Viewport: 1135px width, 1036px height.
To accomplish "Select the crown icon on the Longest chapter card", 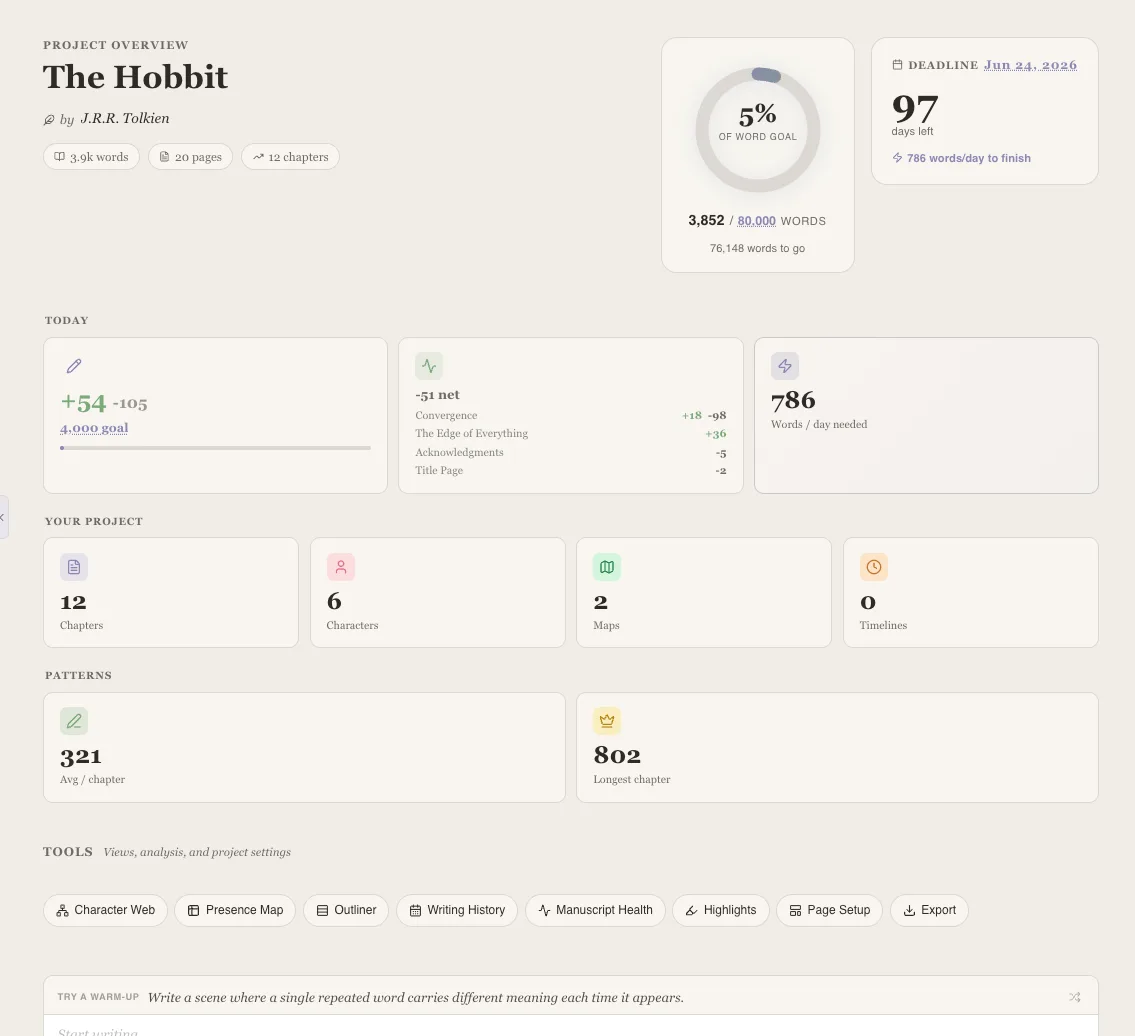I will tap(607, 721).
